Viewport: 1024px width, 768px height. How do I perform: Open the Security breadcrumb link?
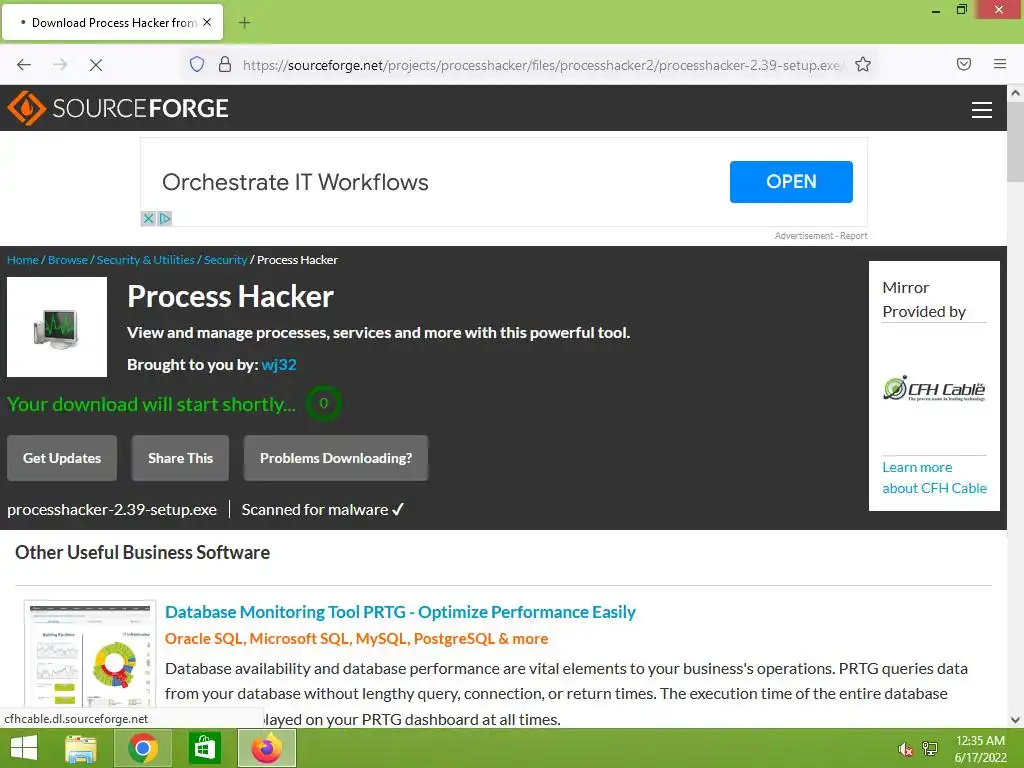click(x=225, y=260)
